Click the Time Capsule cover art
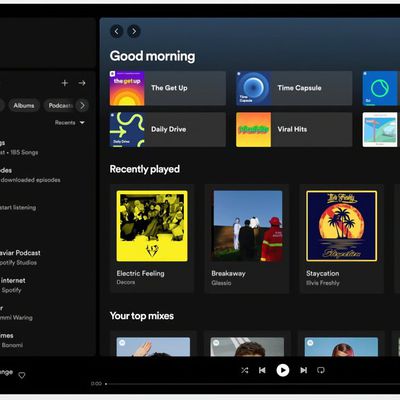This screenshot has height=400, width=400. [x=253, y=88]
